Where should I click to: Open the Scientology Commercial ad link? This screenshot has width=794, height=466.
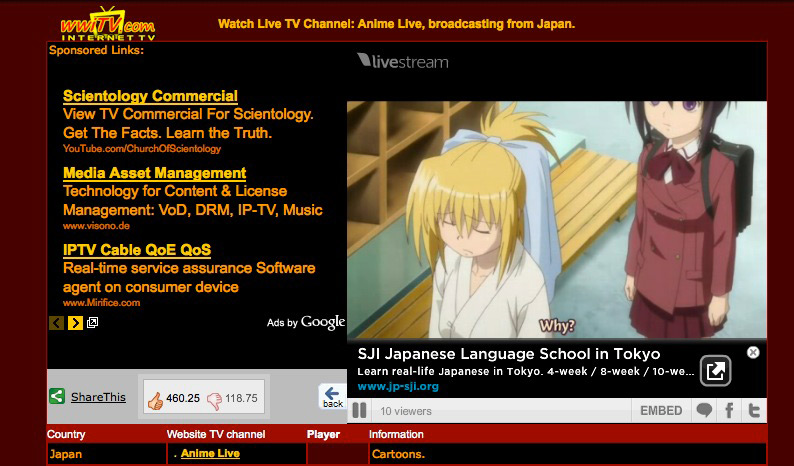[x=150, y=96]
